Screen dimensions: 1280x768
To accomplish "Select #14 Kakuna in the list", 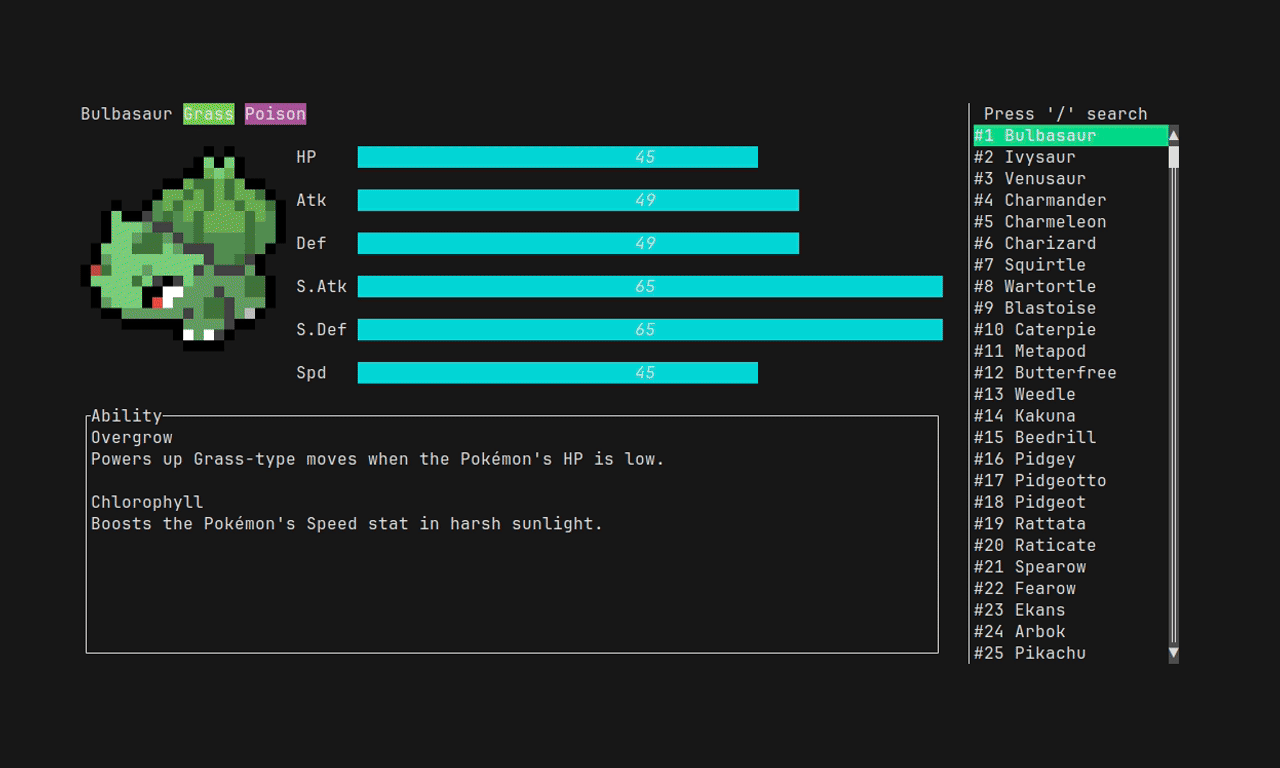I will click(1071, 416).
